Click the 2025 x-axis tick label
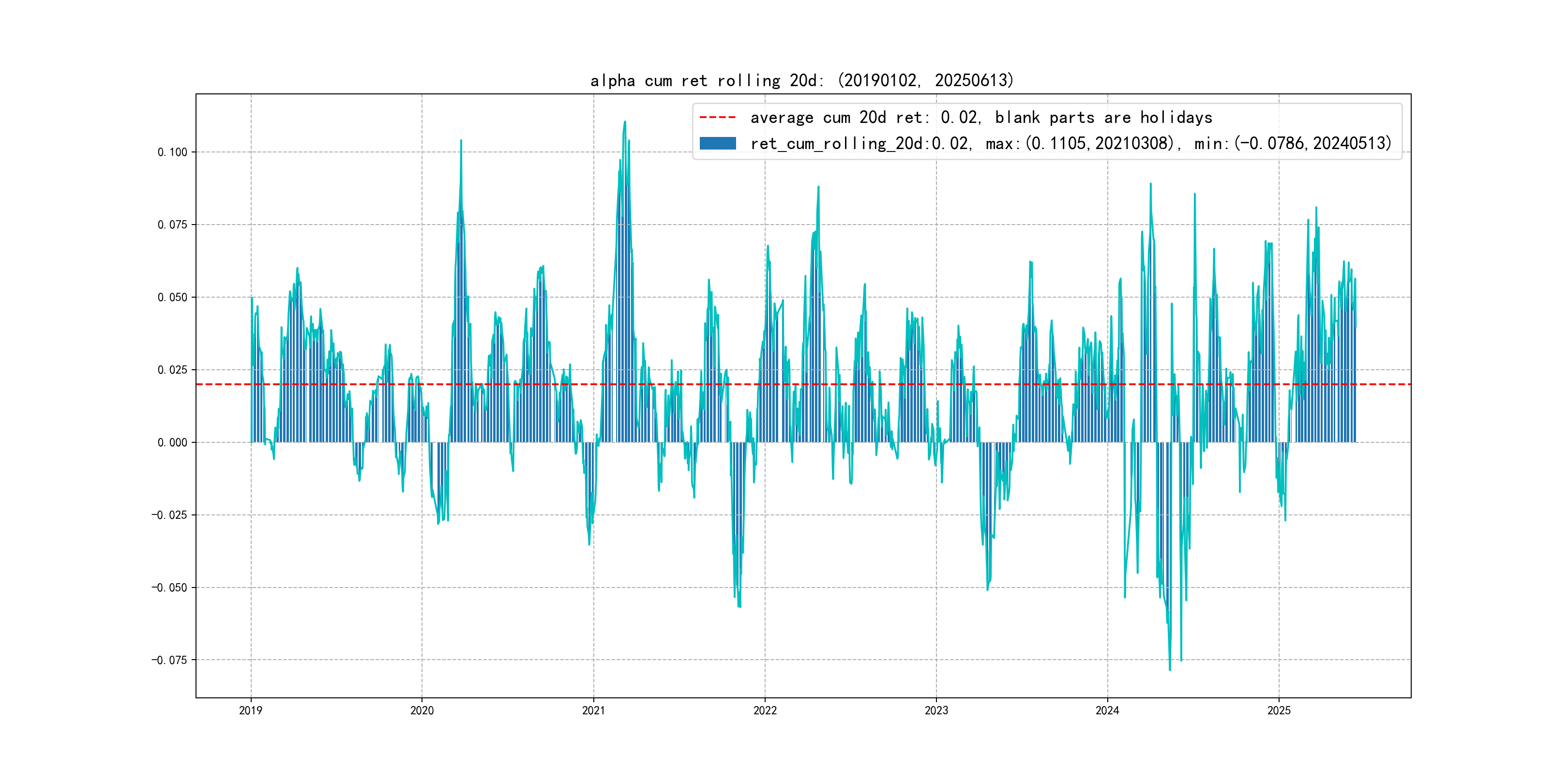Image resolution: width=1568 pixels, height=784 pixels. click(x=1279, y=710)
